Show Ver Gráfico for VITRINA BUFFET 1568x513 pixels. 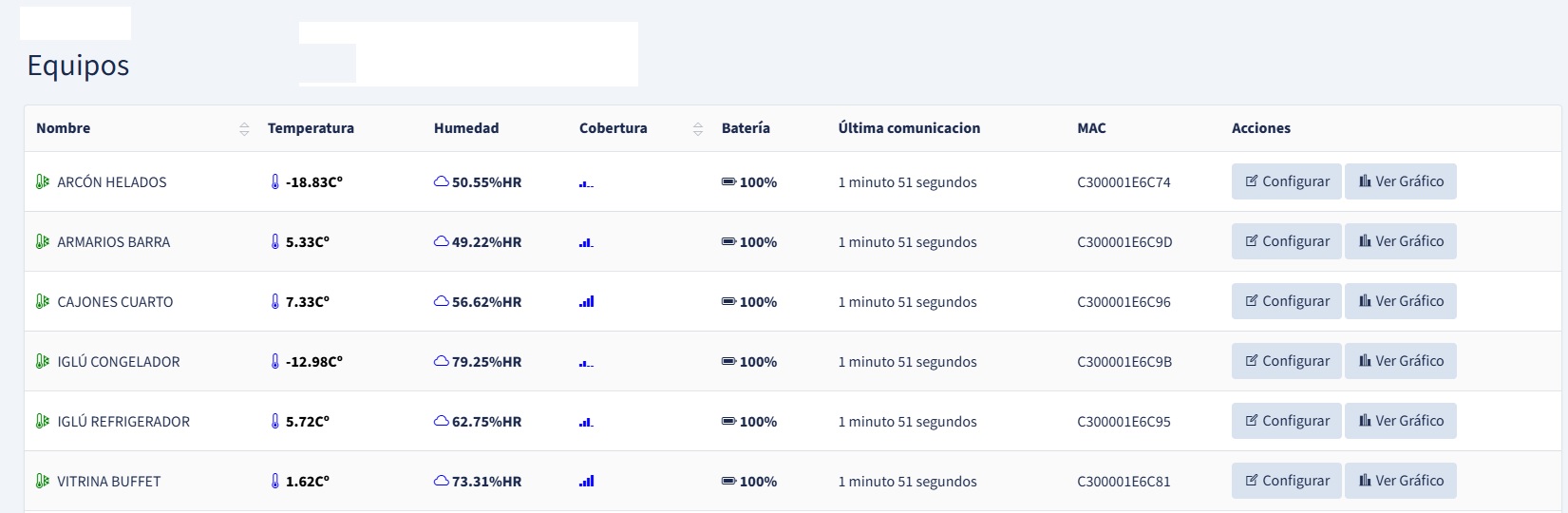(1401, 481)
